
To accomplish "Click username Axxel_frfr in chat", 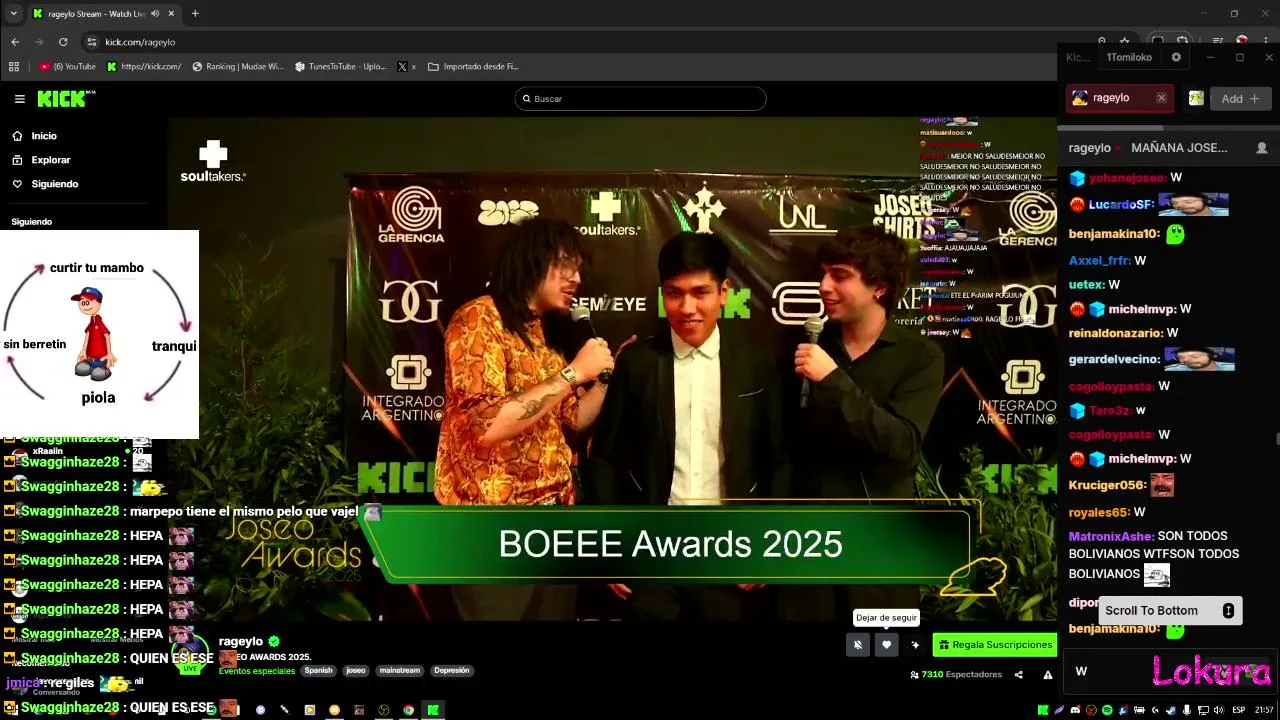I will (x=1100, y=260).
